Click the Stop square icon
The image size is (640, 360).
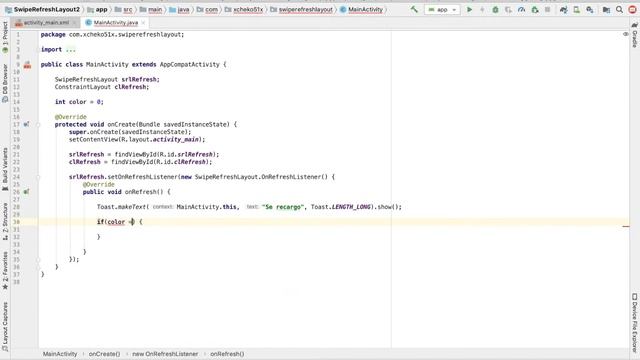click(547, 9)
